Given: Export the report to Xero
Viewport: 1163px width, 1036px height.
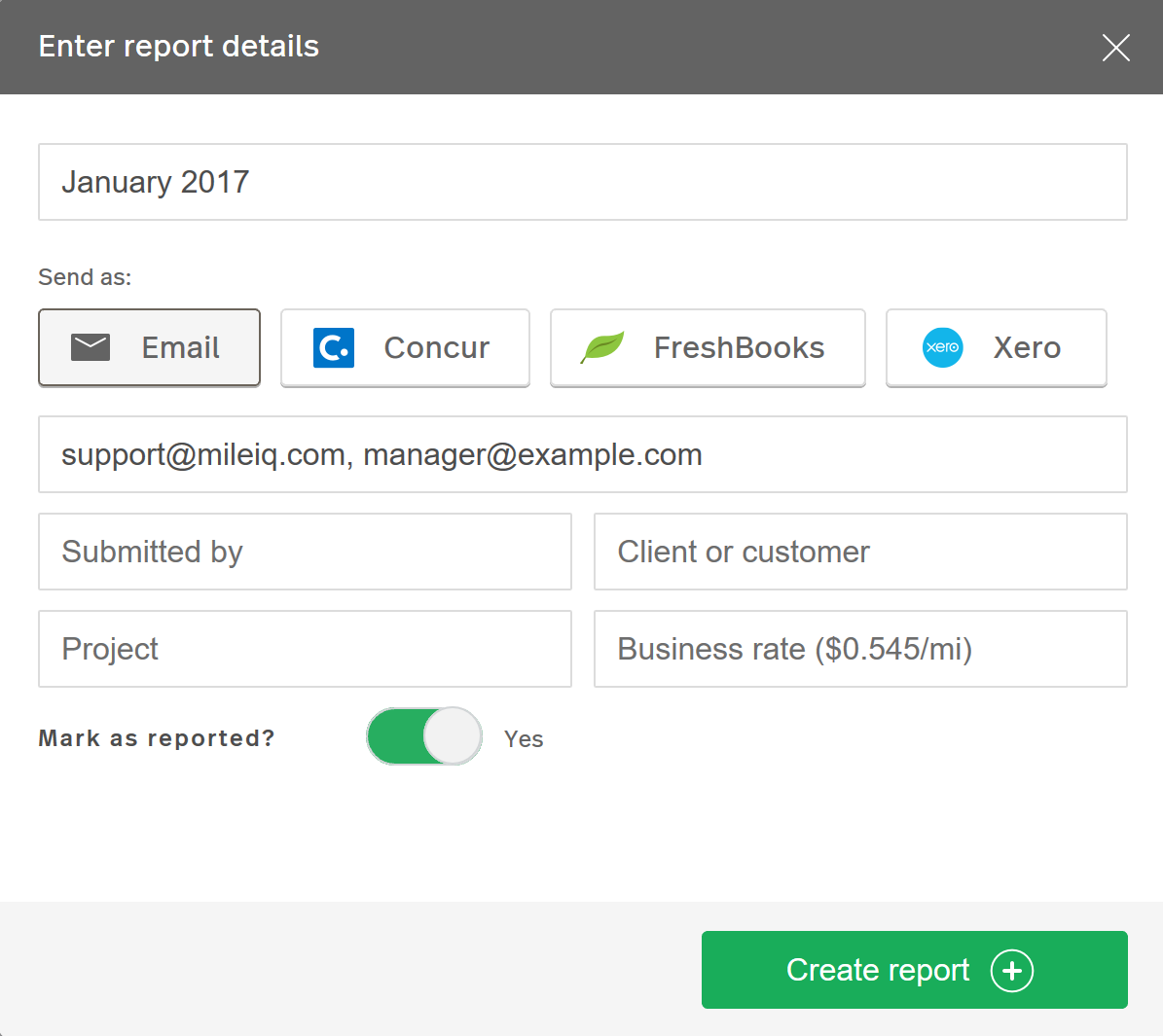Looking at the screenshot, I should (996, 347).
